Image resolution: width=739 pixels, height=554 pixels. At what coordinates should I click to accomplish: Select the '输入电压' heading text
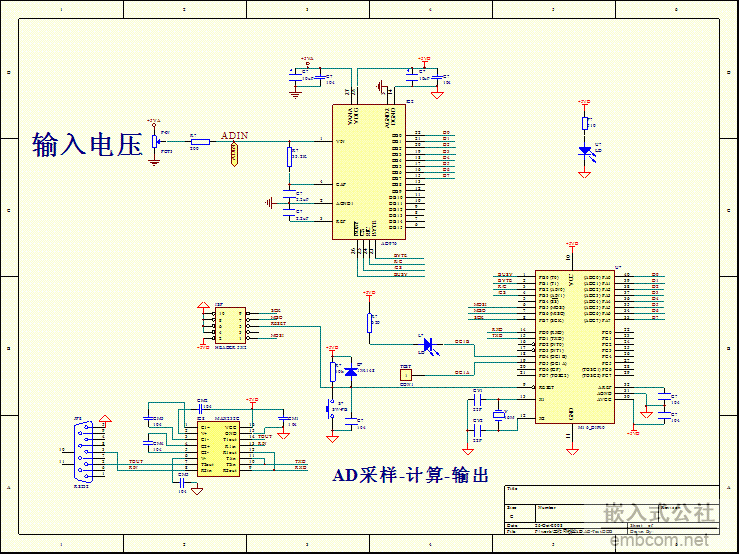click(87, 144)
